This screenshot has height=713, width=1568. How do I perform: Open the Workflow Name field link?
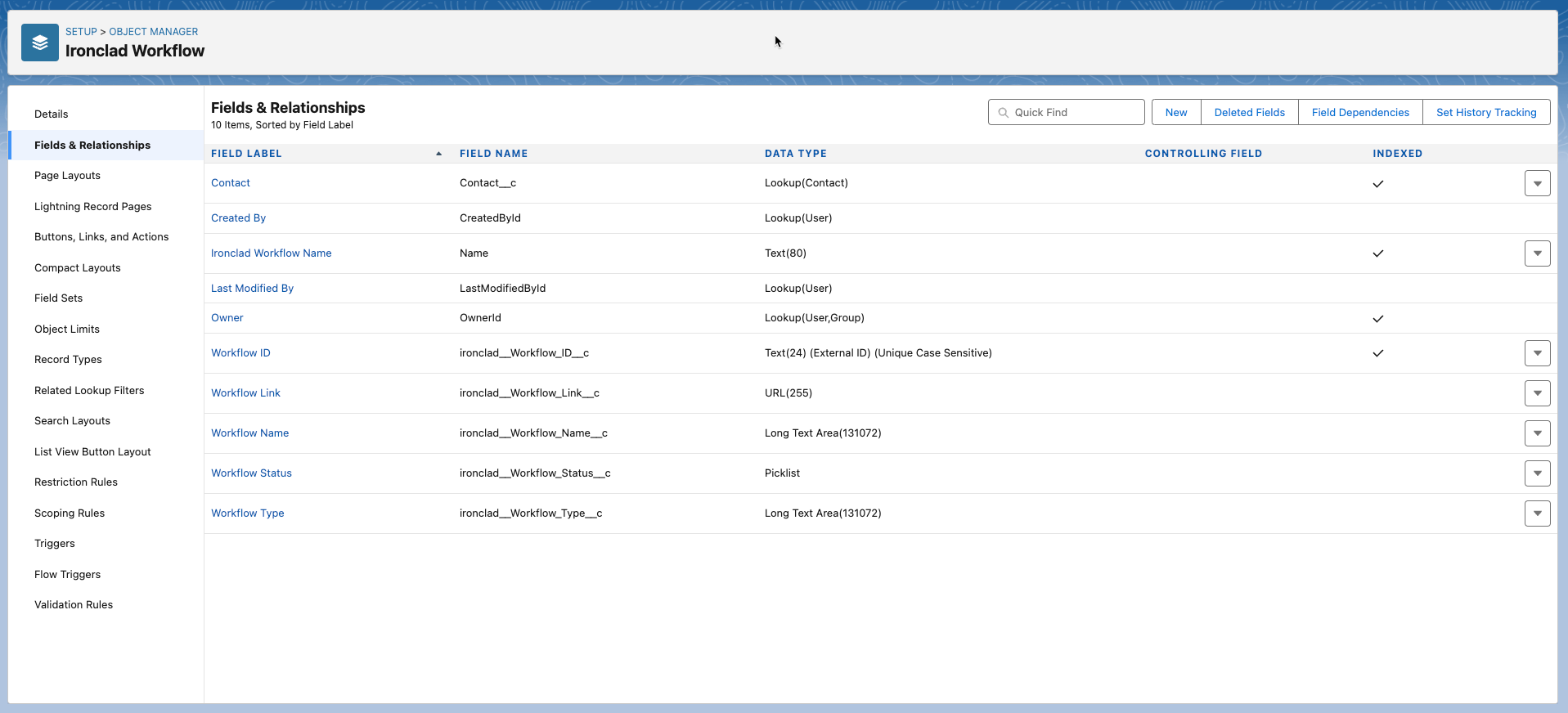click(x=250, y=433)
